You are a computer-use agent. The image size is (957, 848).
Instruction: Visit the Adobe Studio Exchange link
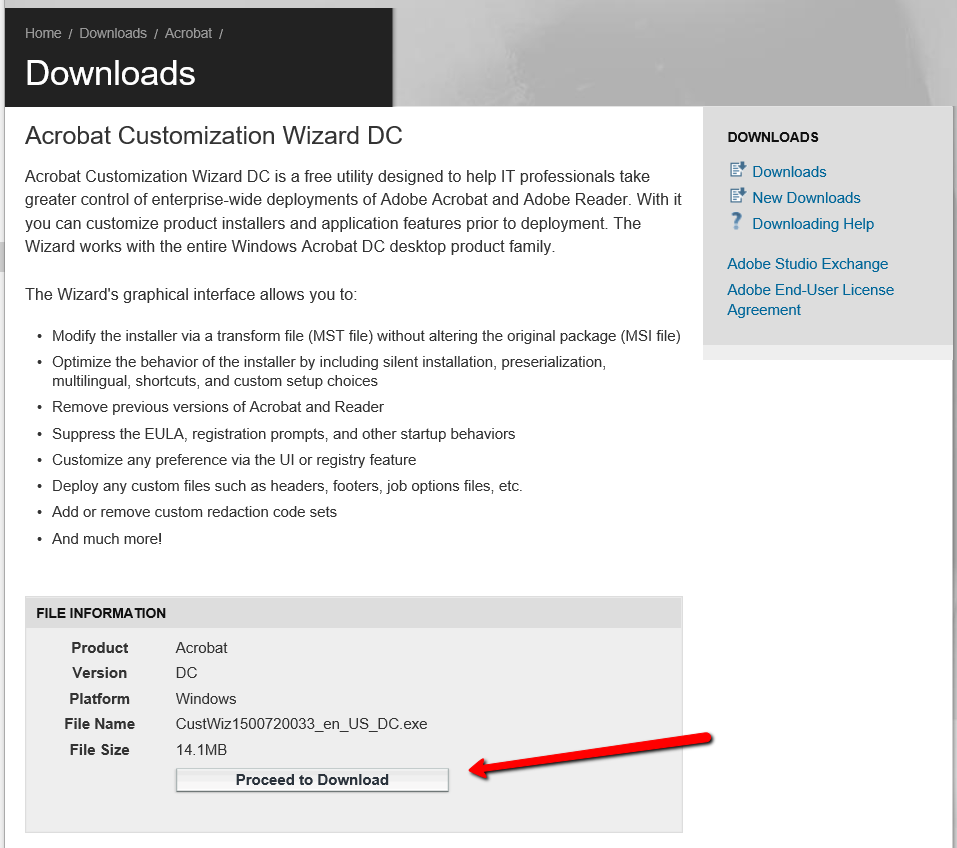tap(807, 264)
